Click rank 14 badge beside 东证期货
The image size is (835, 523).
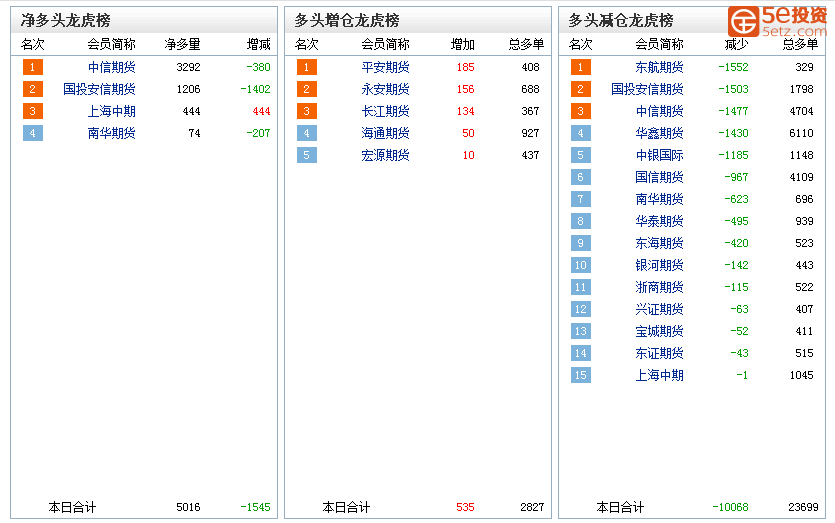click(x=580, y=353)
